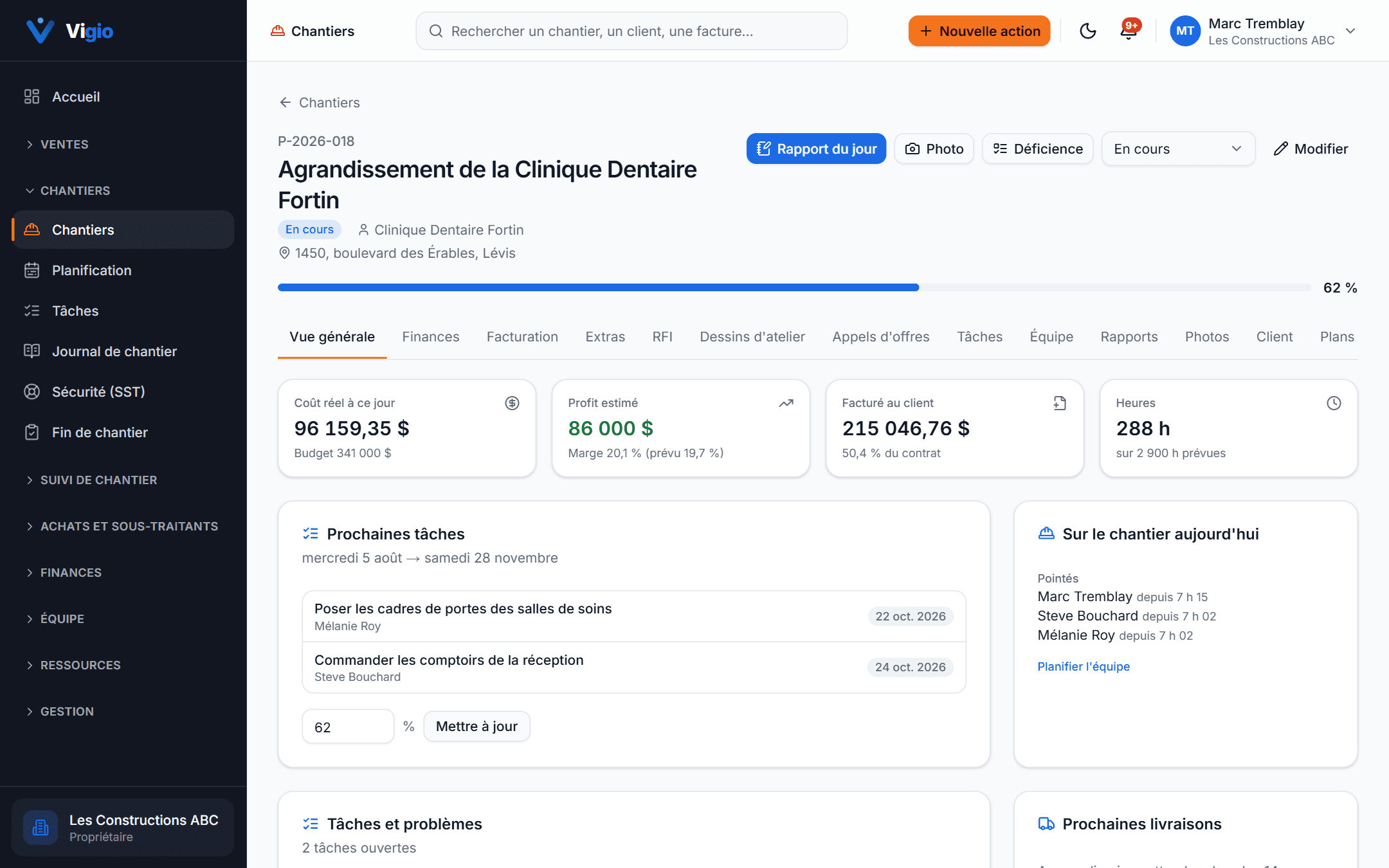The height and width of the screenshot is (868, 1389).
Task: Click the Modifier pencil button
Action: click(1311, 149)
